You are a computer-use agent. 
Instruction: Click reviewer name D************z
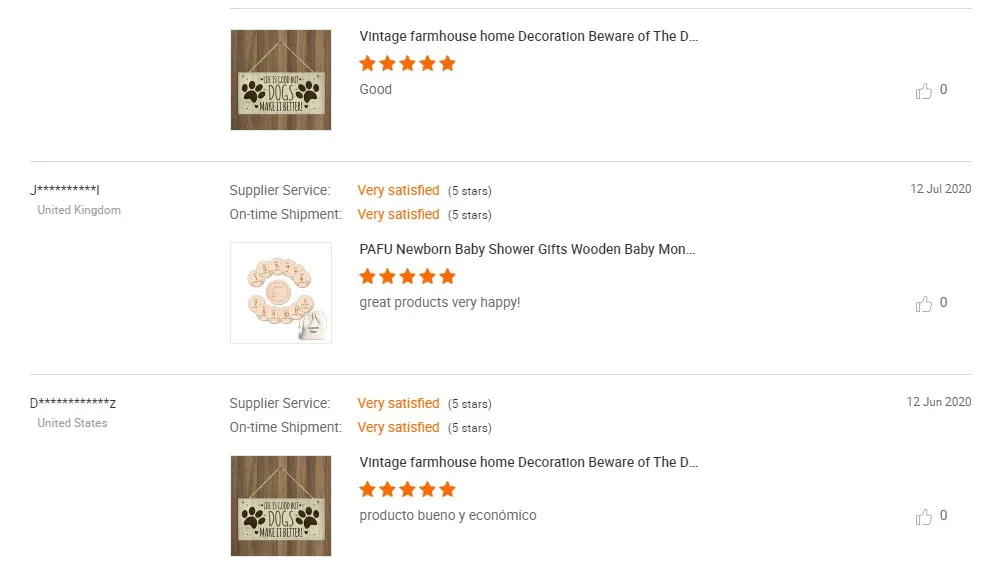[73, 403]
